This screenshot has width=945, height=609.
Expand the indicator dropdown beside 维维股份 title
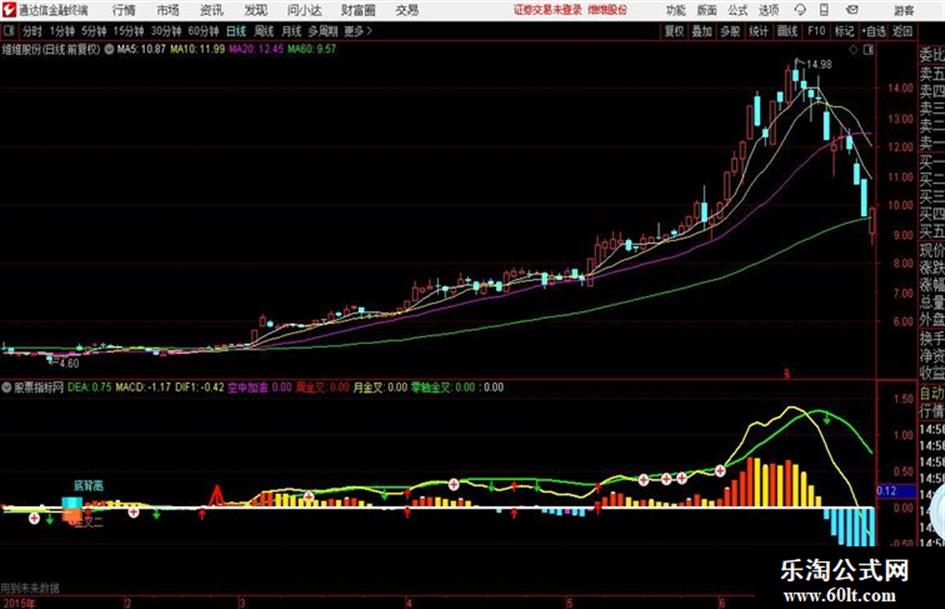(109, 49)
